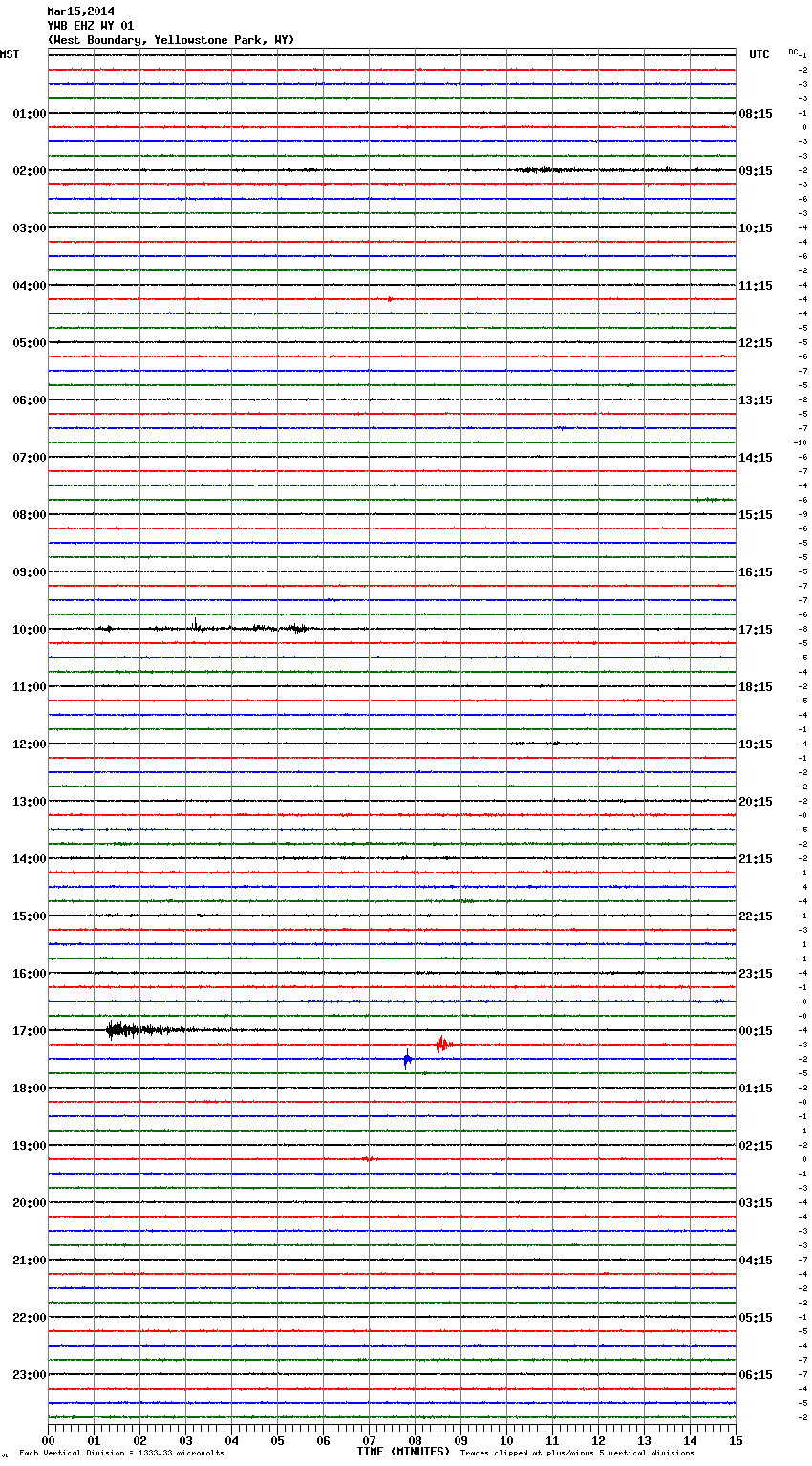Click the 01:15 UTC time label

click(x=756, y=1089)
